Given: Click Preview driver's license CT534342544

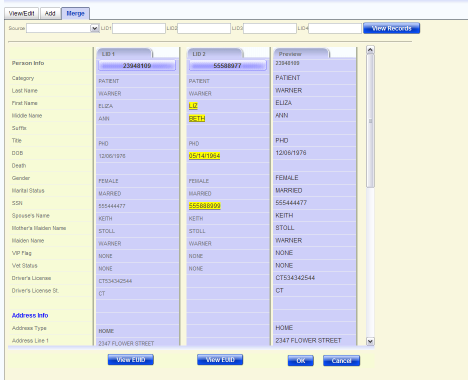Looking at the screenshot, I should coord(295,278).
